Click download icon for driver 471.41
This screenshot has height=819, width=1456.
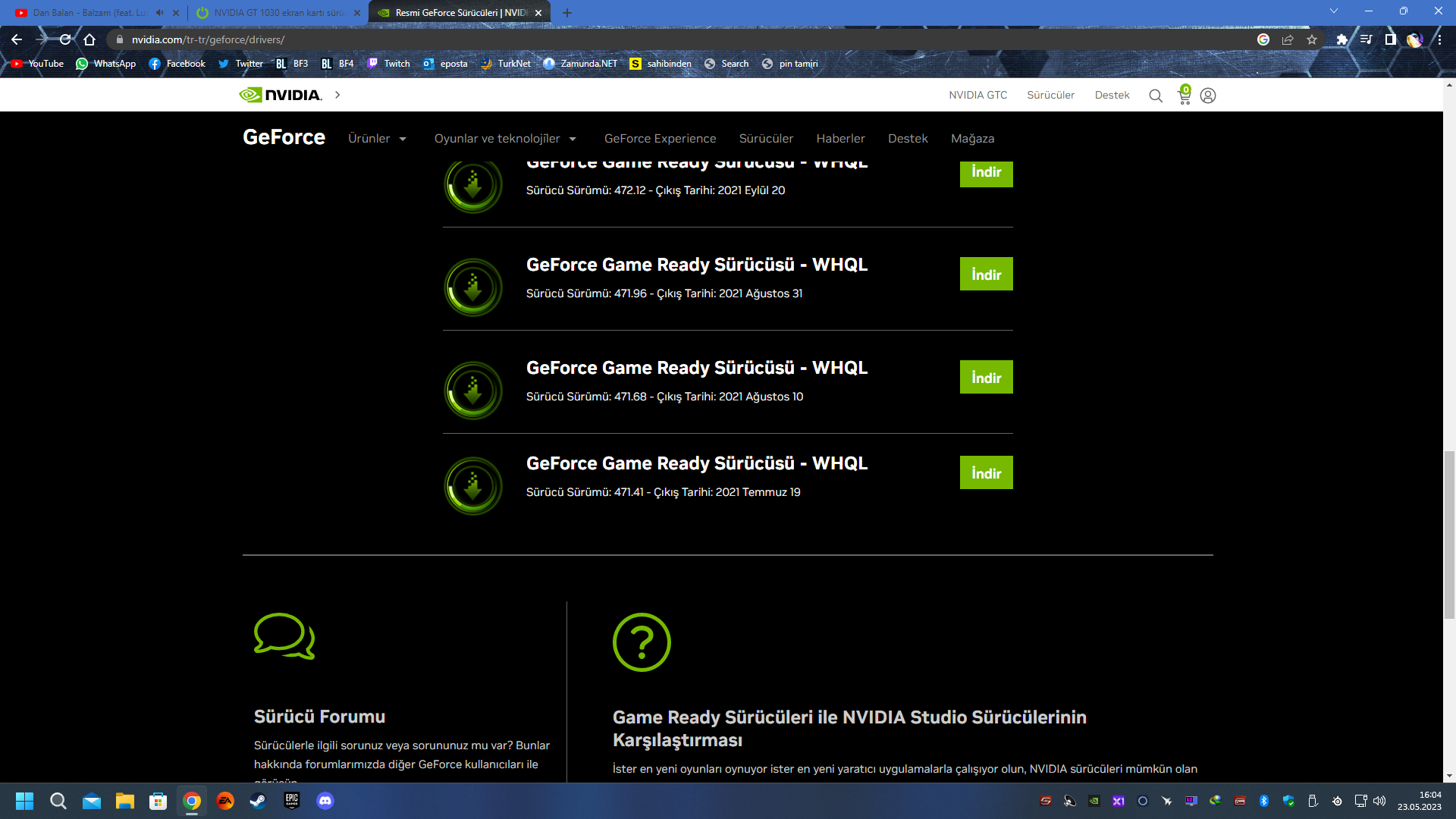coord(473,486)
